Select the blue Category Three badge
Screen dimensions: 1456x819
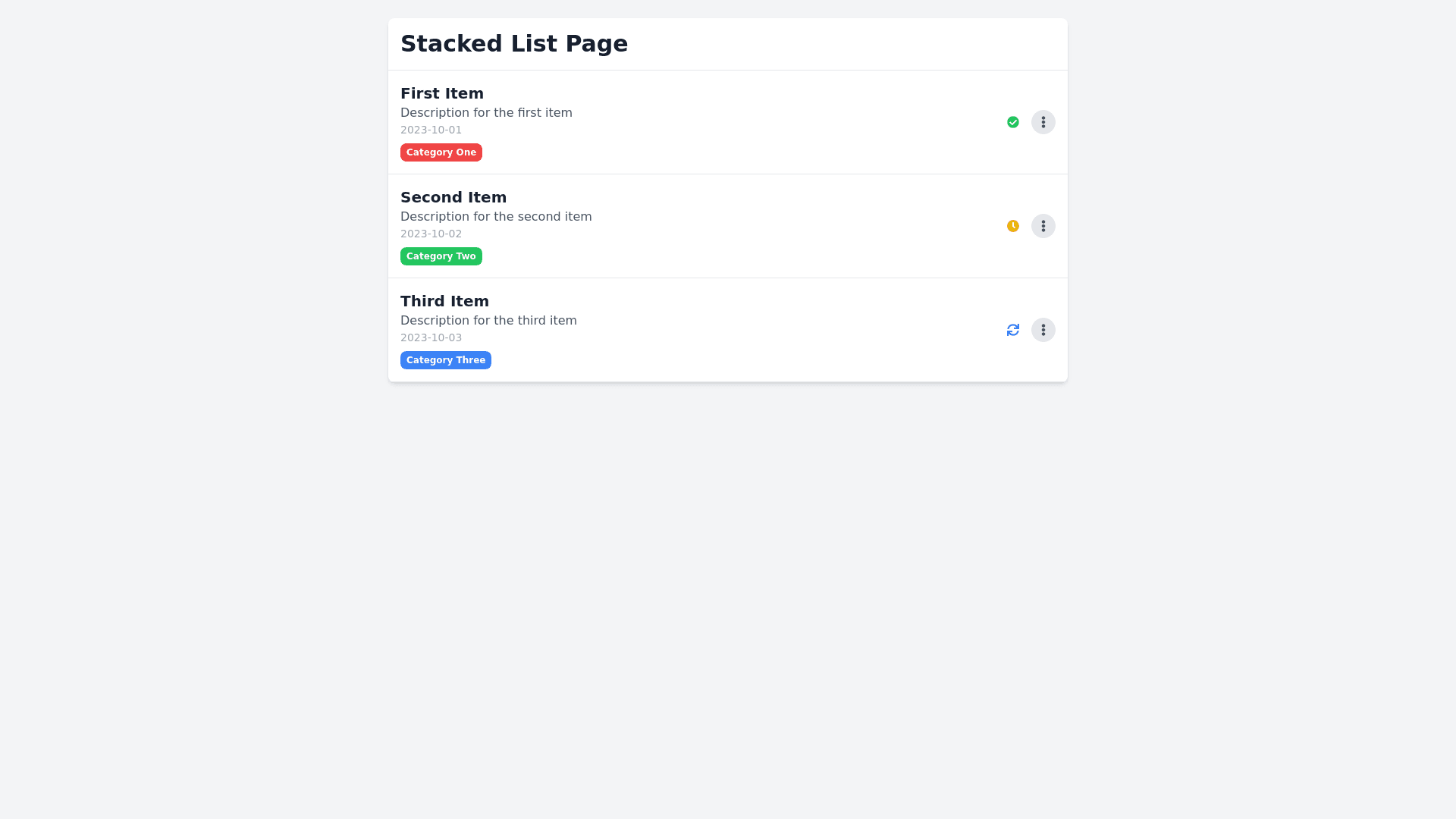[x=446, y=360]
